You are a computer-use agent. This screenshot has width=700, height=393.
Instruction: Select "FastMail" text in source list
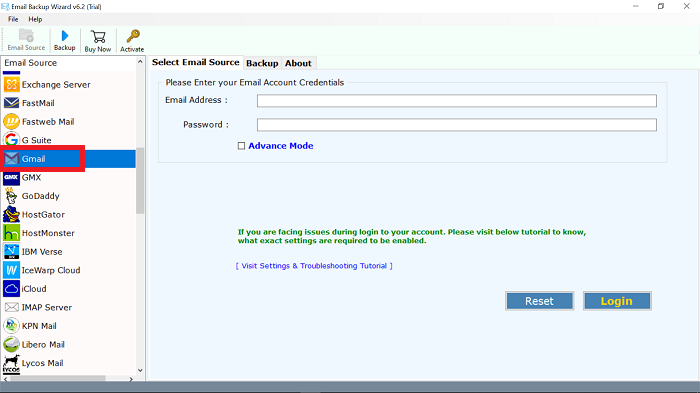[x=38, y=103]
